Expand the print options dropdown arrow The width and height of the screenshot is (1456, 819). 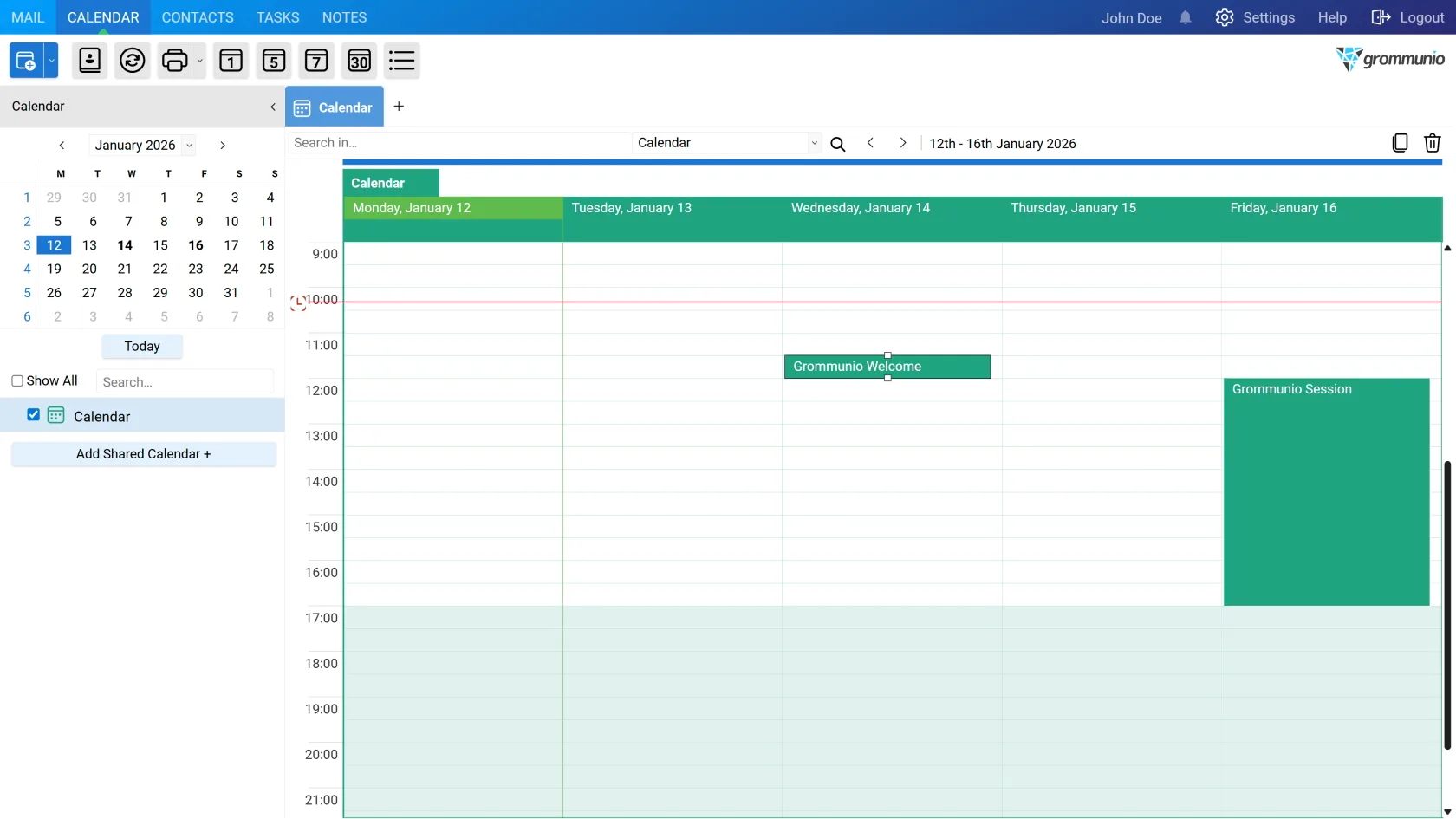[199, 61]
